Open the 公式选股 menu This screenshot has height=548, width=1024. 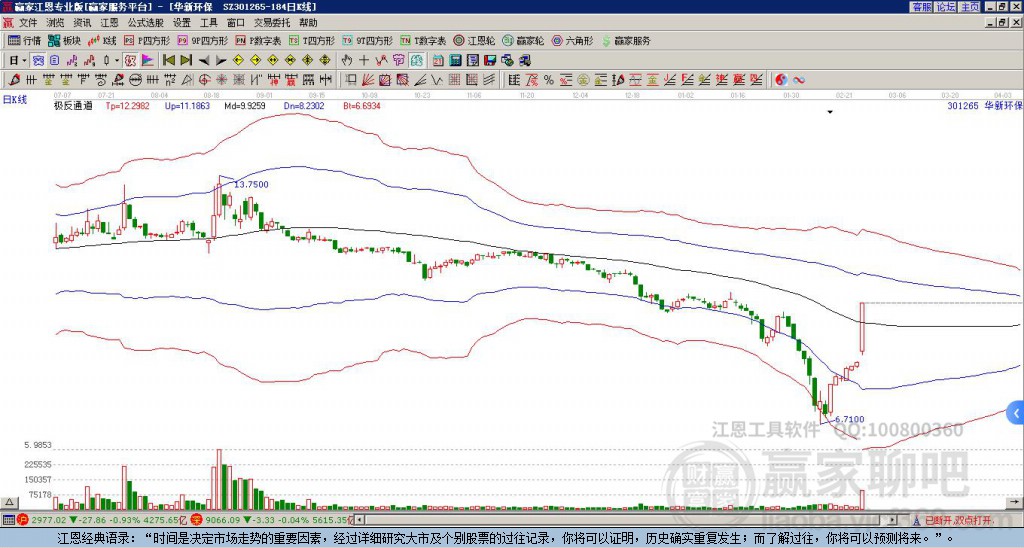click(146, 23)
